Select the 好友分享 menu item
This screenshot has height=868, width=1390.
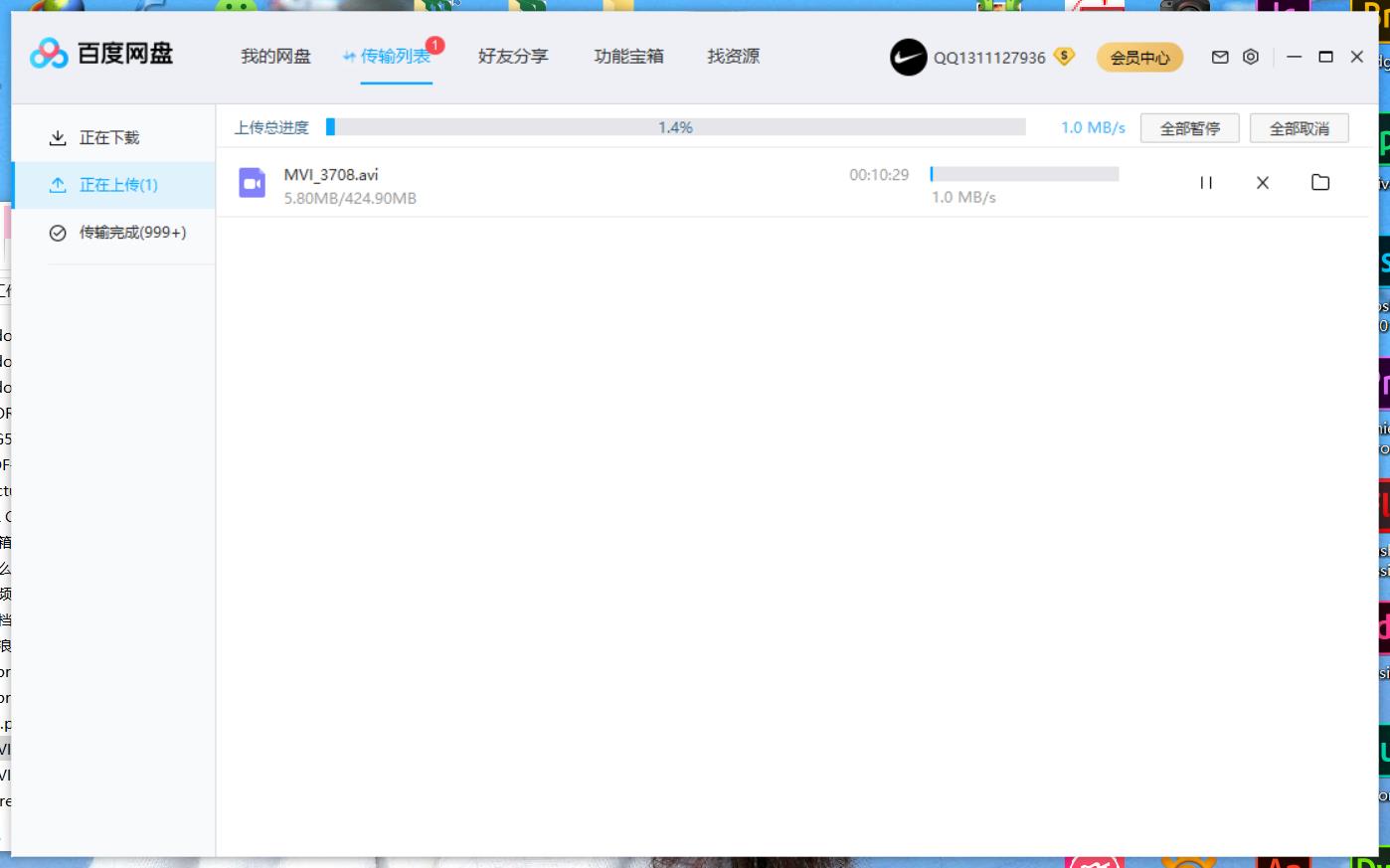coord(512,57)
